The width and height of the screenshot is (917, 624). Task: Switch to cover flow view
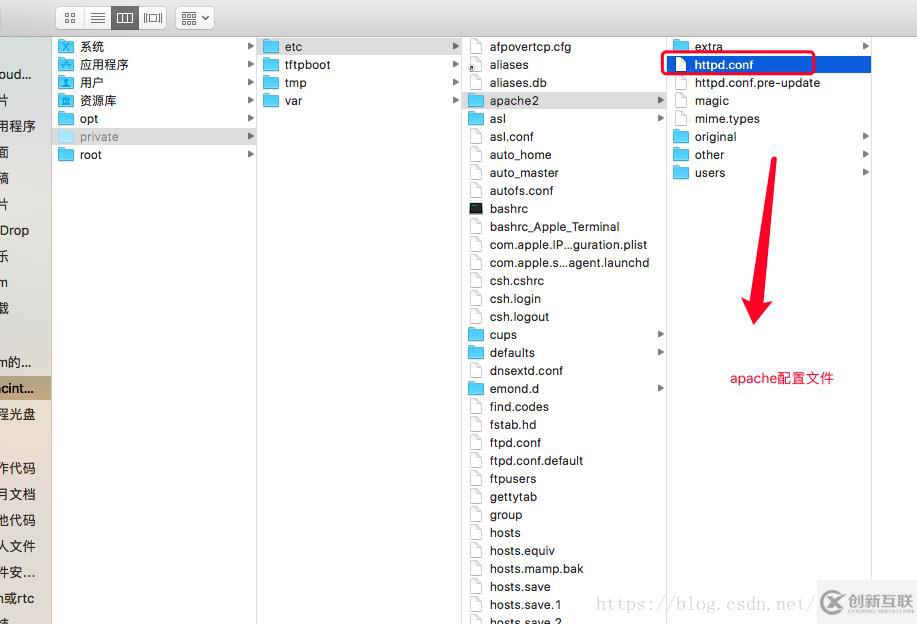[x=153, y=18]
